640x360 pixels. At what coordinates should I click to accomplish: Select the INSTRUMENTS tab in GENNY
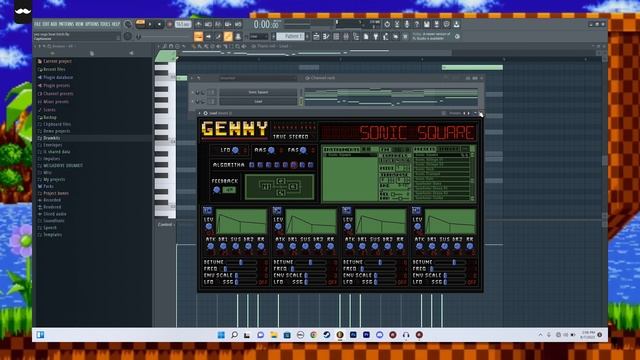click(341, 149)
